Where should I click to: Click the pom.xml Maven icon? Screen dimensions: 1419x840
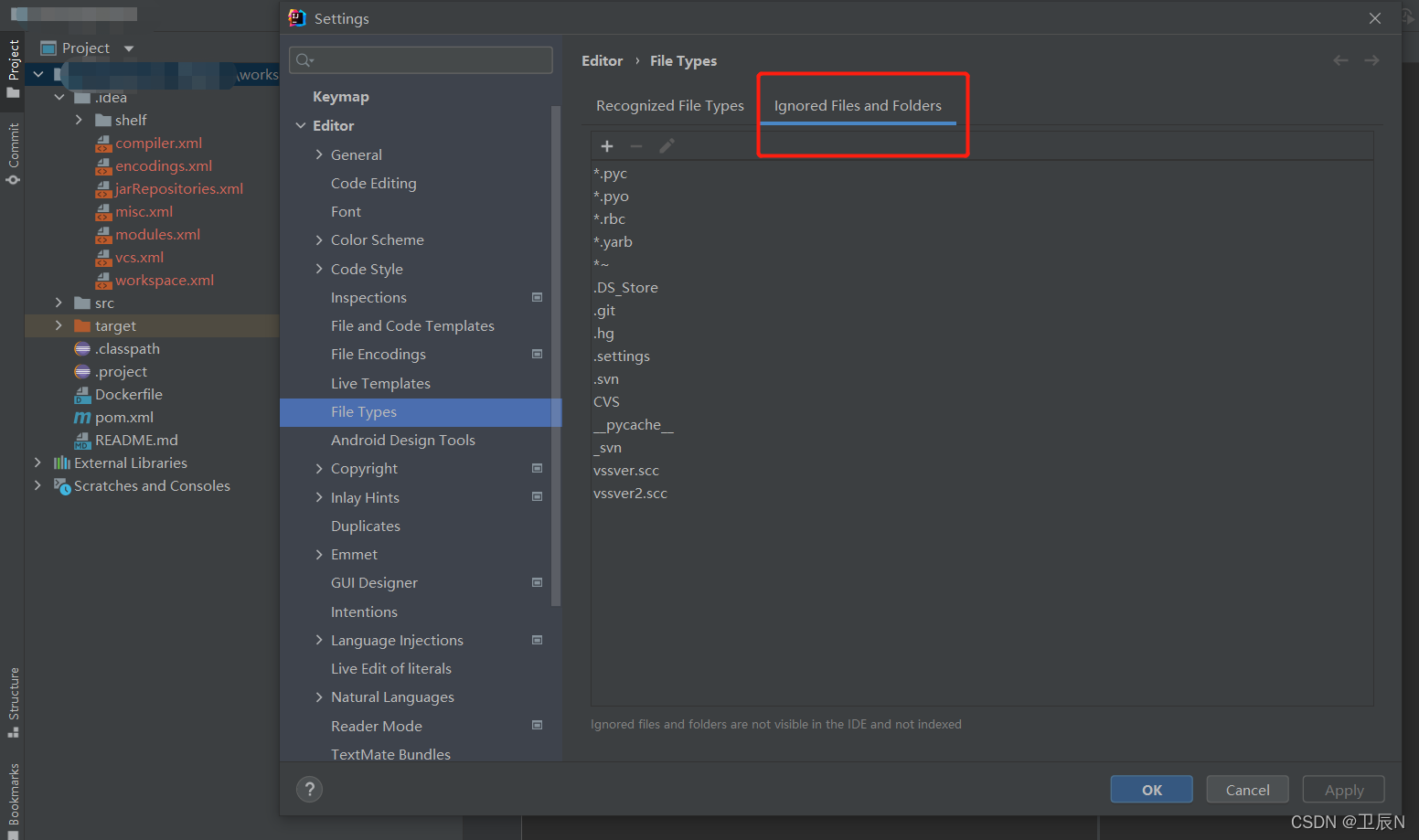pyautogui.click(x=82, y=418)
